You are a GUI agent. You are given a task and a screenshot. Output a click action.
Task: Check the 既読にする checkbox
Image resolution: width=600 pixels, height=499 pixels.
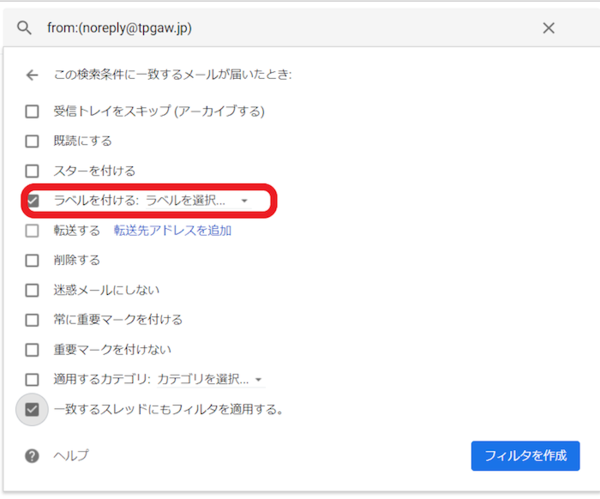coord(32,141)
